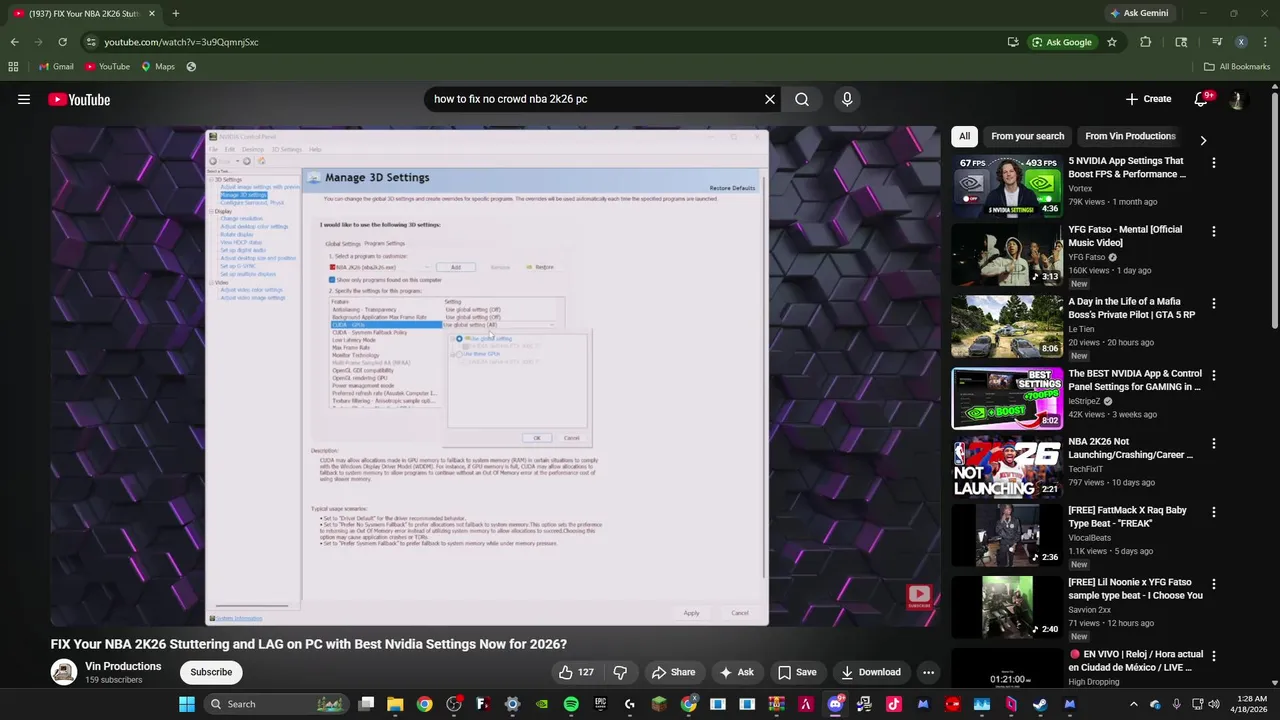Click Ask Google in address bar
The width and height of the screenshot is (1280, 720).
(1062, 42)
